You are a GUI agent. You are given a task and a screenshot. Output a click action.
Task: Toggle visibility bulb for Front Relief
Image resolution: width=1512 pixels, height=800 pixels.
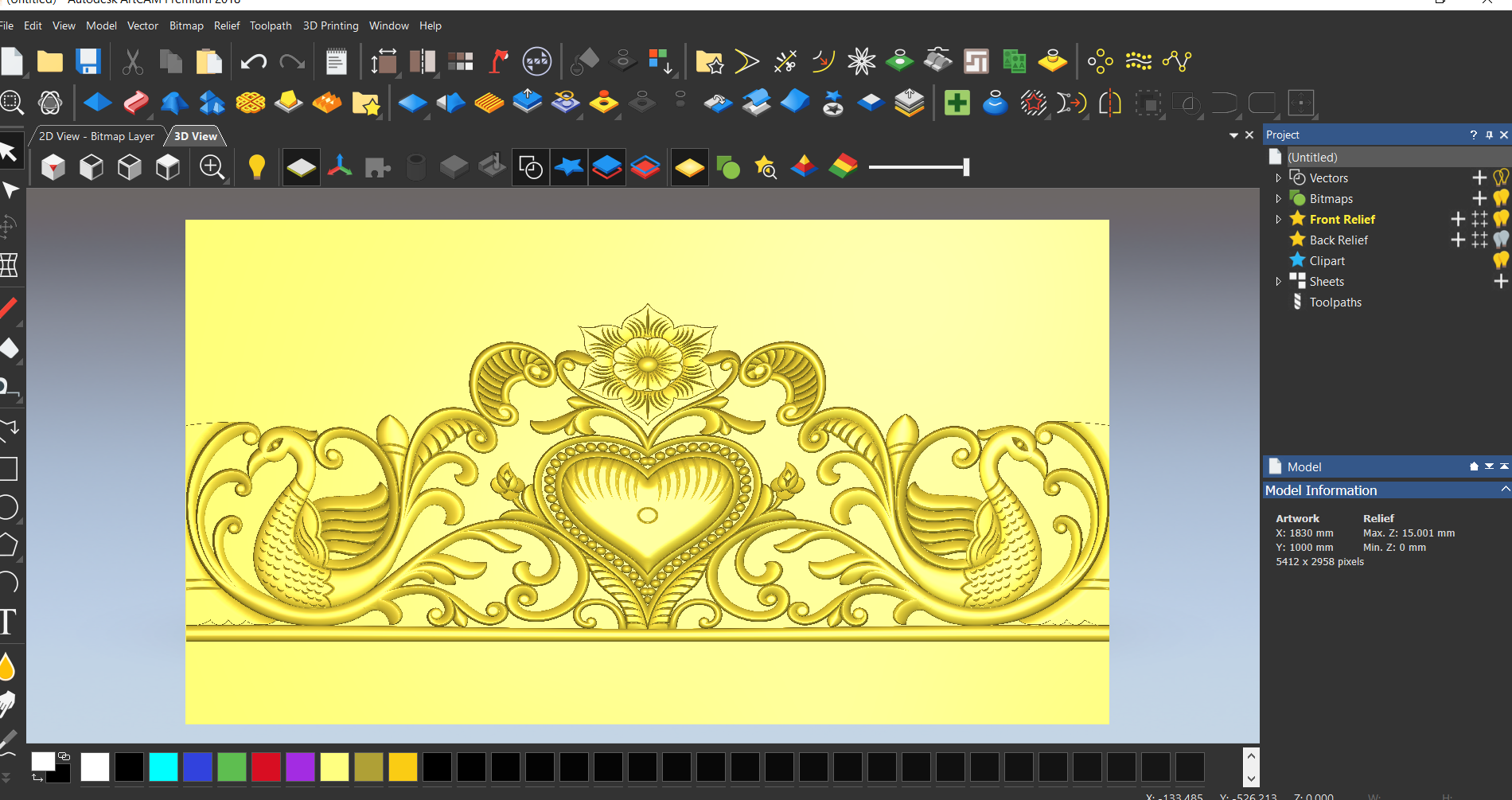coord(1501,219)
